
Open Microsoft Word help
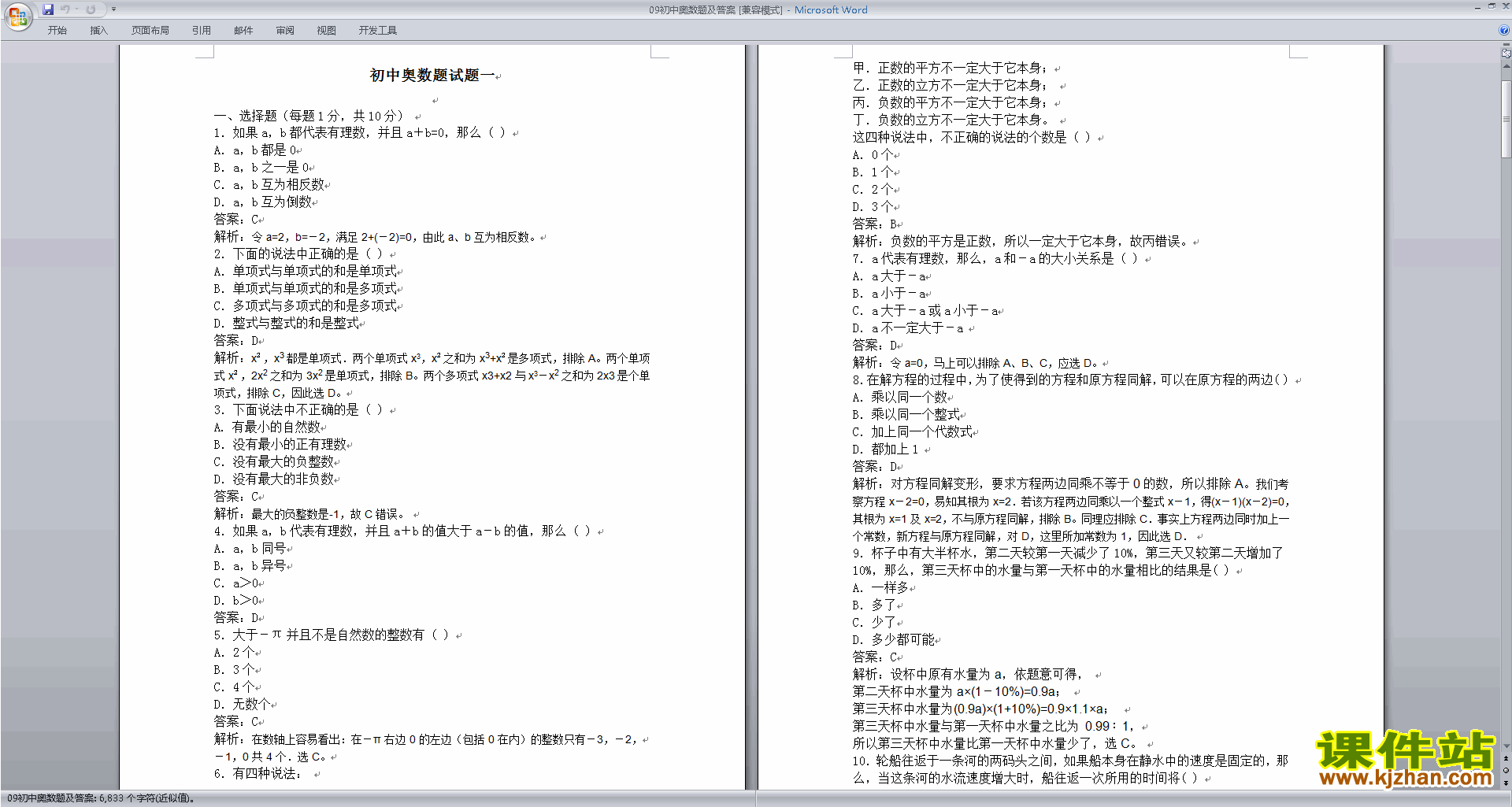point(1504,30)
